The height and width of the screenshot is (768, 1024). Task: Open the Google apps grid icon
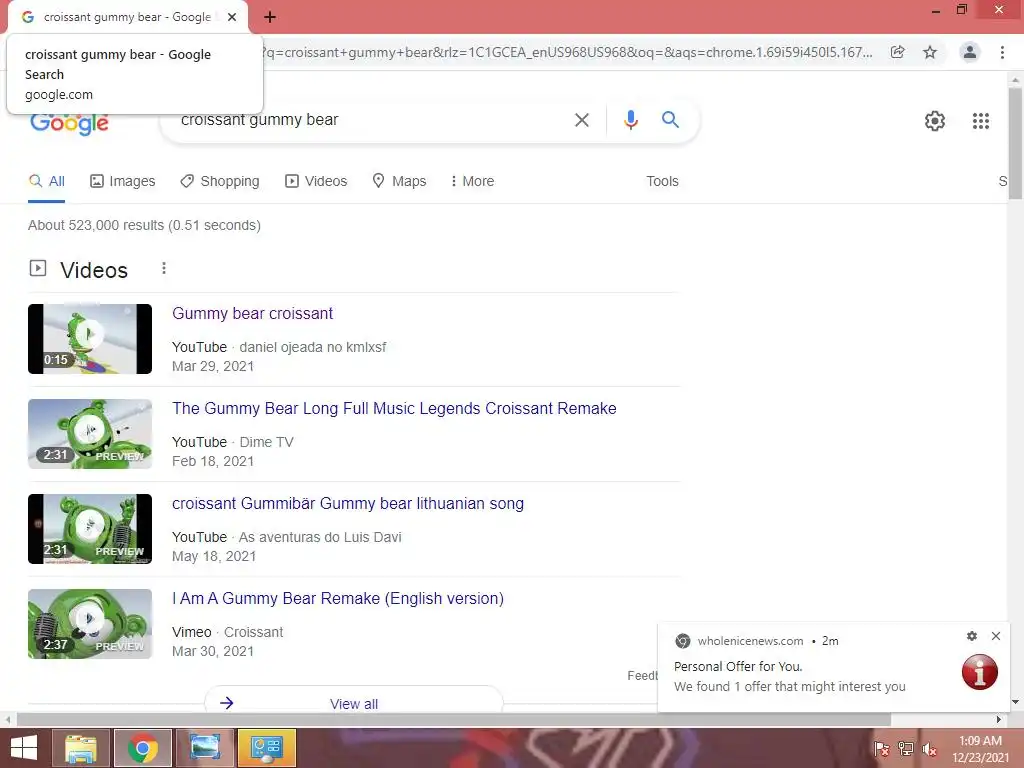(x=980, y=121)
